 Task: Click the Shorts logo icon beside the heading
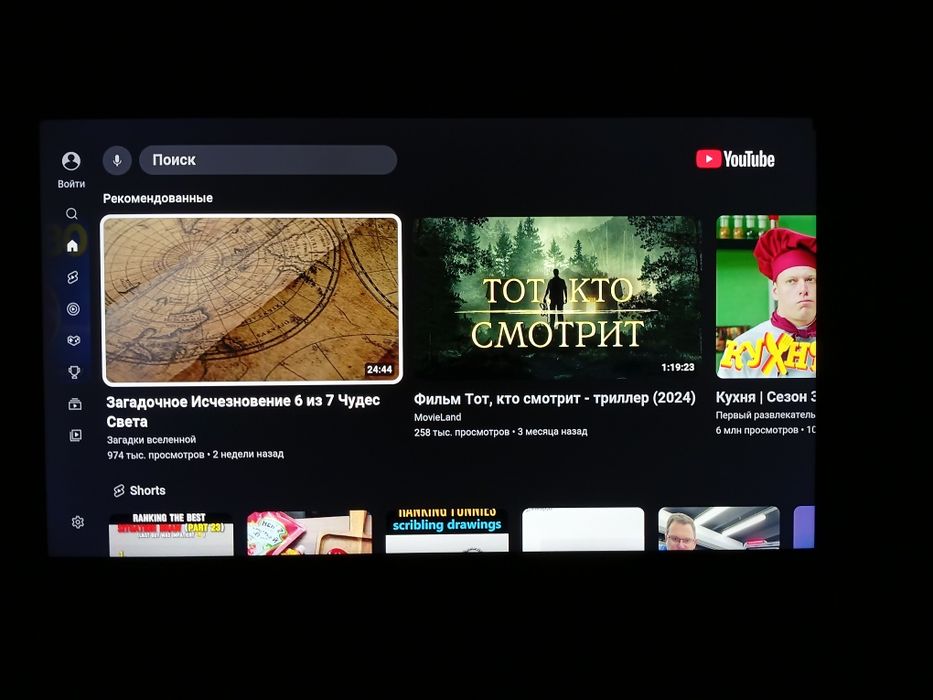(119, 490)
